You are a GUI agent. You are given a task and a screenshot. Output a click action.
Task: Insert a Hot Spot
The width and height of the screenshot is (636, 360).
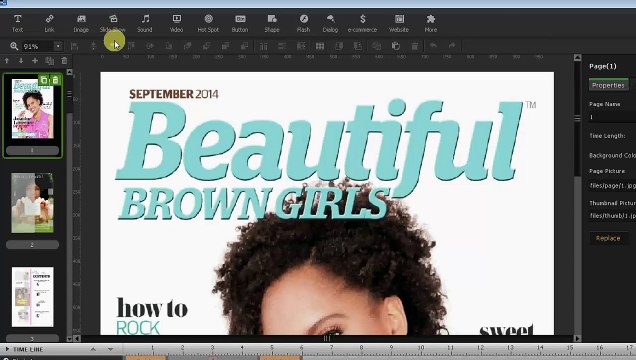(208, 24)
